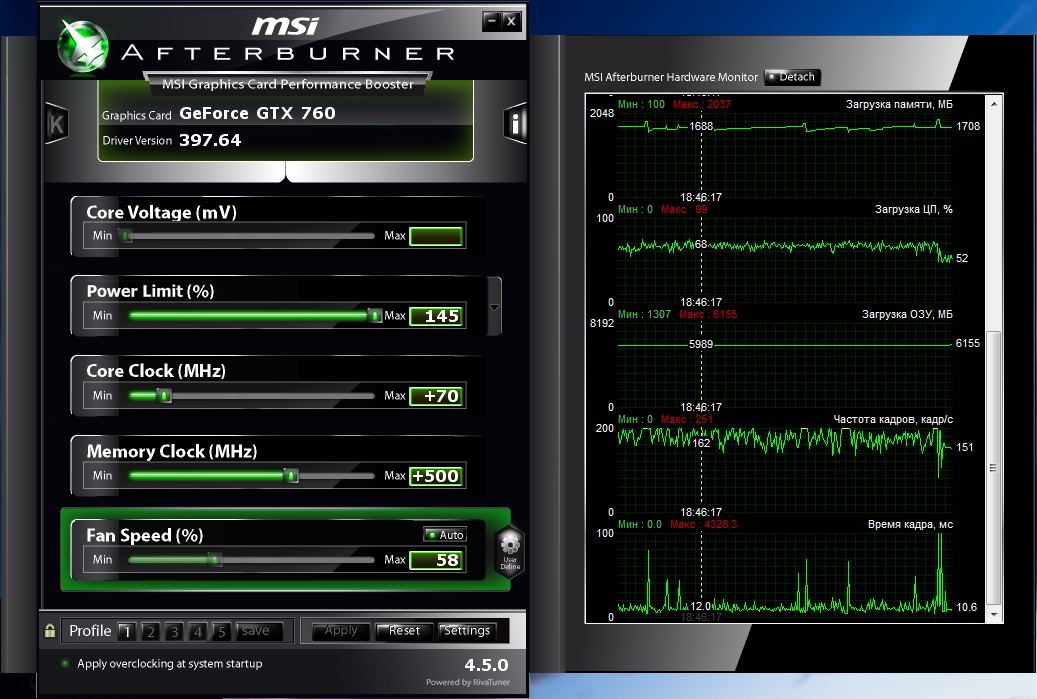Open the Kombustor K side button
This screenshot has width=1037, height=699.
pos(56,124)
